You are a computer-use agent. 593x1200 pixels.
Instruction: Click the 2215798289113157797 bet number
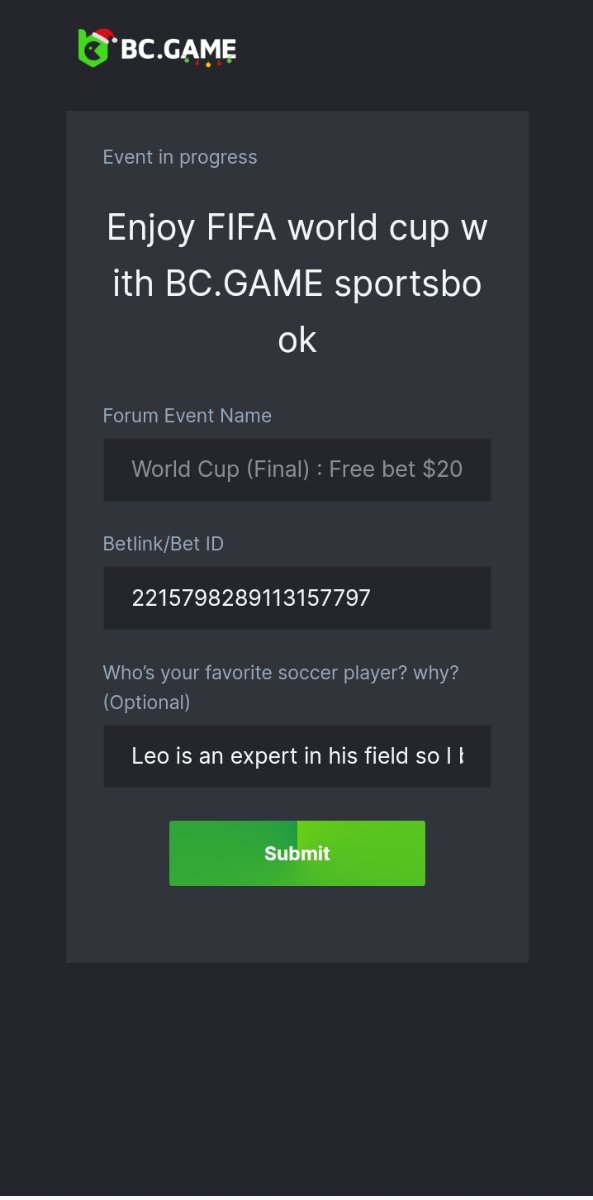point(251,598)
